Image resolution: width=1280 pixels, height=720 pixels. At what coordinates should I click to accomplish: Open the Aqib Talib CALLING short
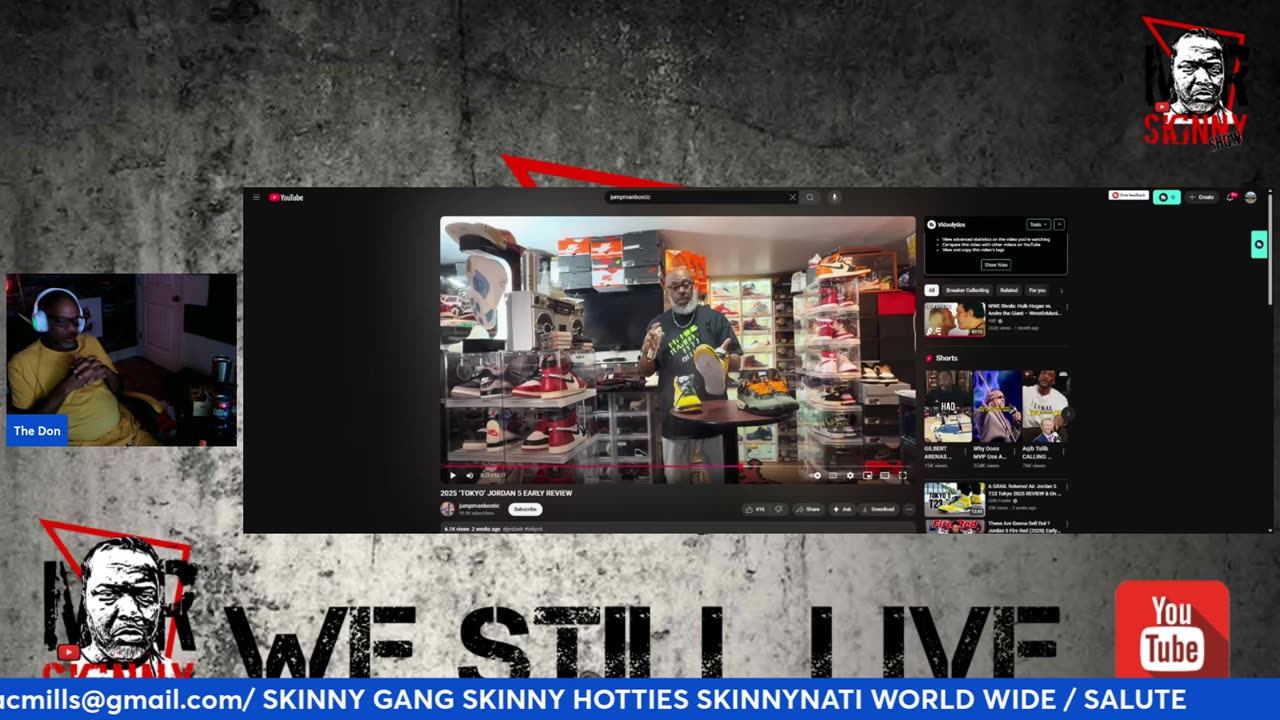[x=1045, y=406]
